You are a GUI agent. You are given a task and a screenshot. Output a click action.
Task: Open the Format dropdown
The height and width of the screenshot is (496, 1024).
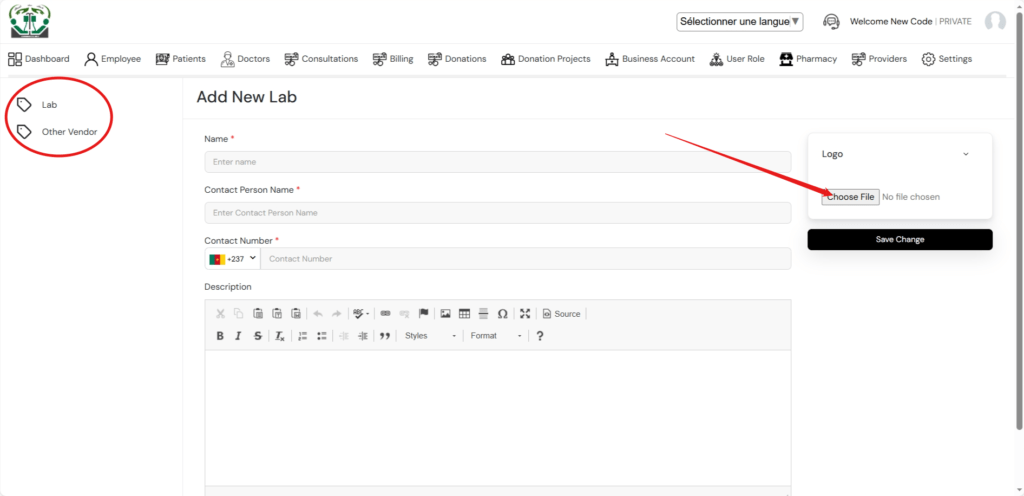click(x=496, y=336)
